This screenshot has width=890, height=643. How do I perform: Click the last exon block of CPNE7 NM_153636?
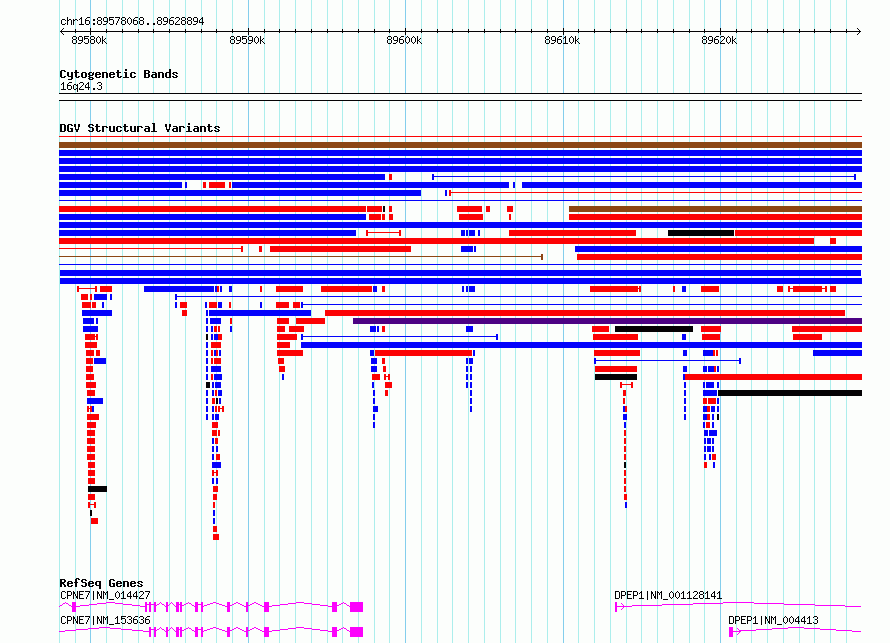(356, 632)
